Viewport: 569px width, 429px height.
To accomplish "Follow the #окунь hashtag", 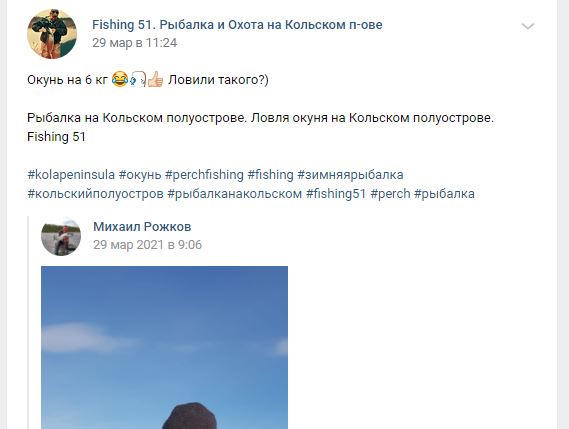I will (140, 175).
